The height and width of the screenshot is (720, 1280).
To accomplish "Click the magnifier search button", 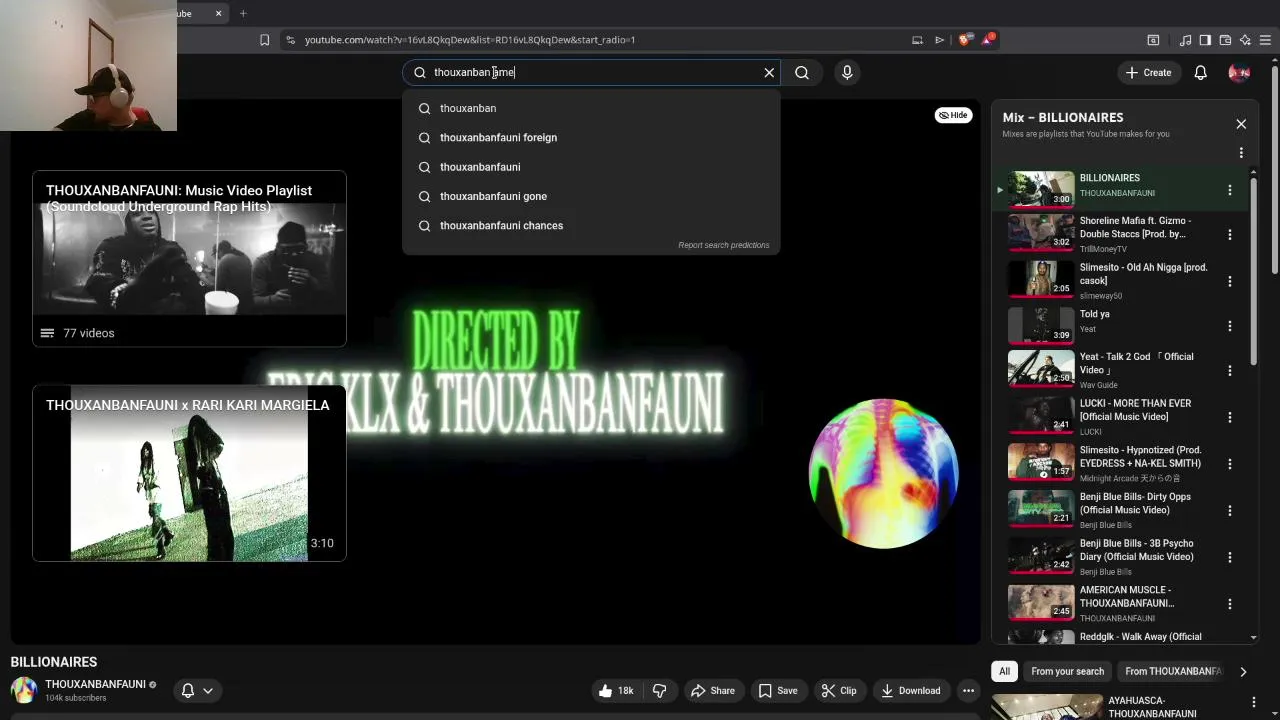I will [802, 72].
